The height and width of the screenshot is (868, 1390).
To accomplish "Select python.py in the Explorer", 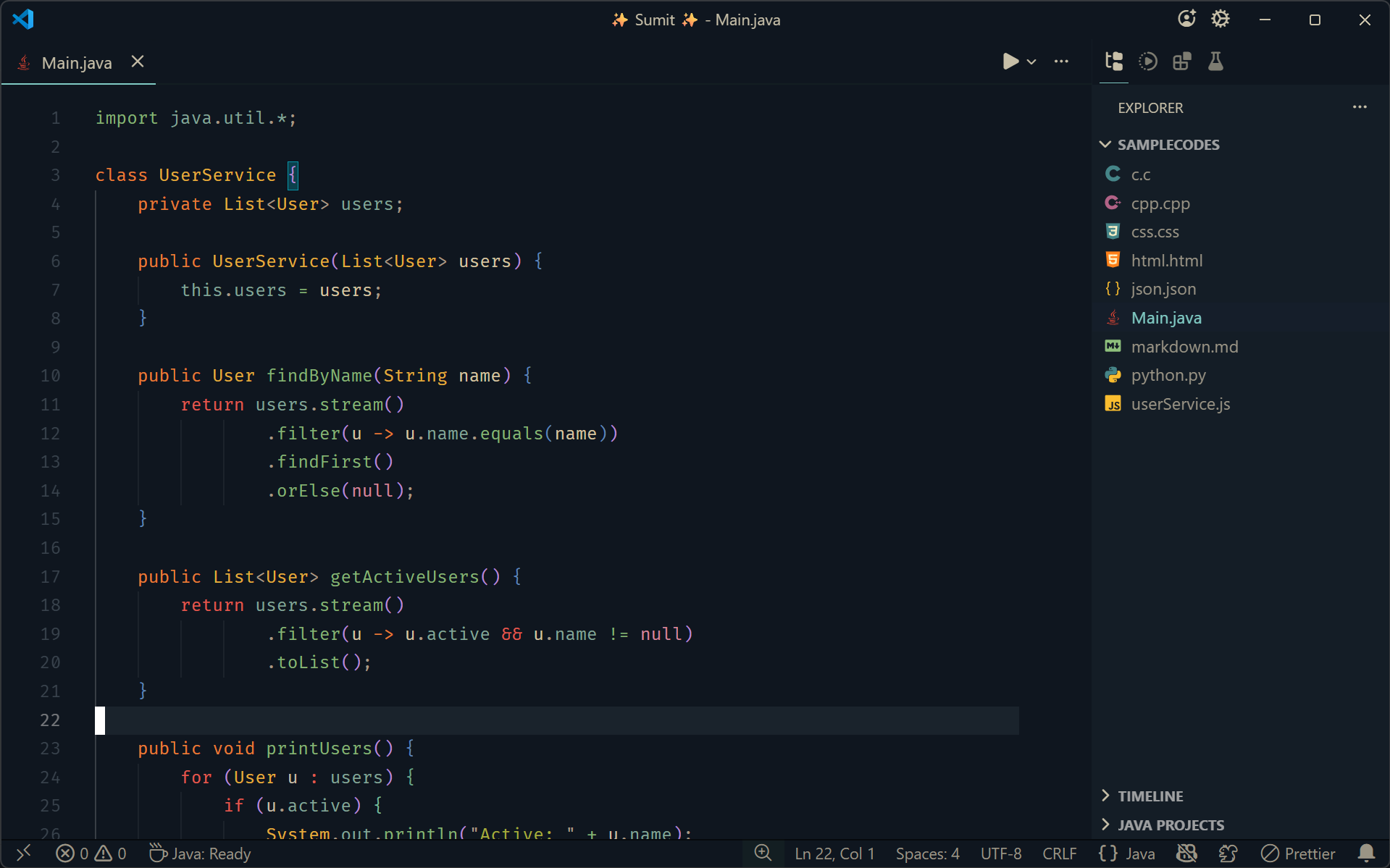I will [1169, 375].
